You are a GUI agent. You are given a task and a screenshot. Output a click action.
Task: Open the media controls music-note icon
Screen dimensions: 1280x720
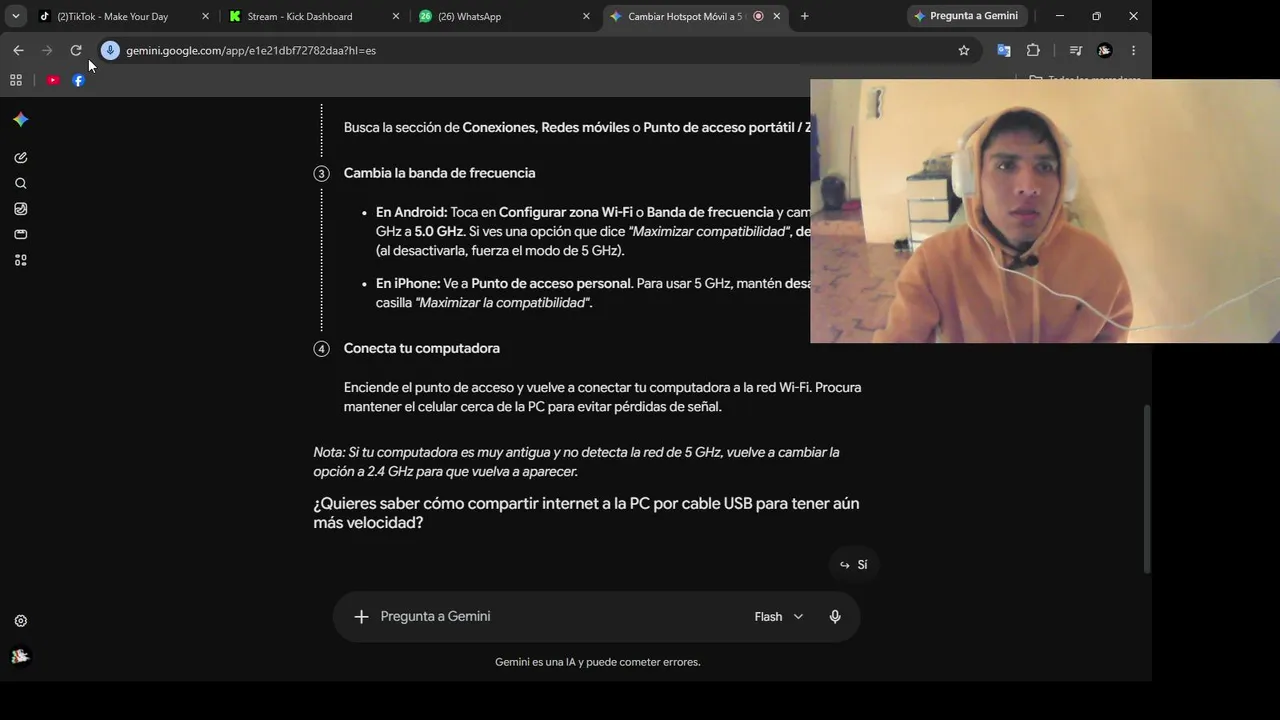1076,50
